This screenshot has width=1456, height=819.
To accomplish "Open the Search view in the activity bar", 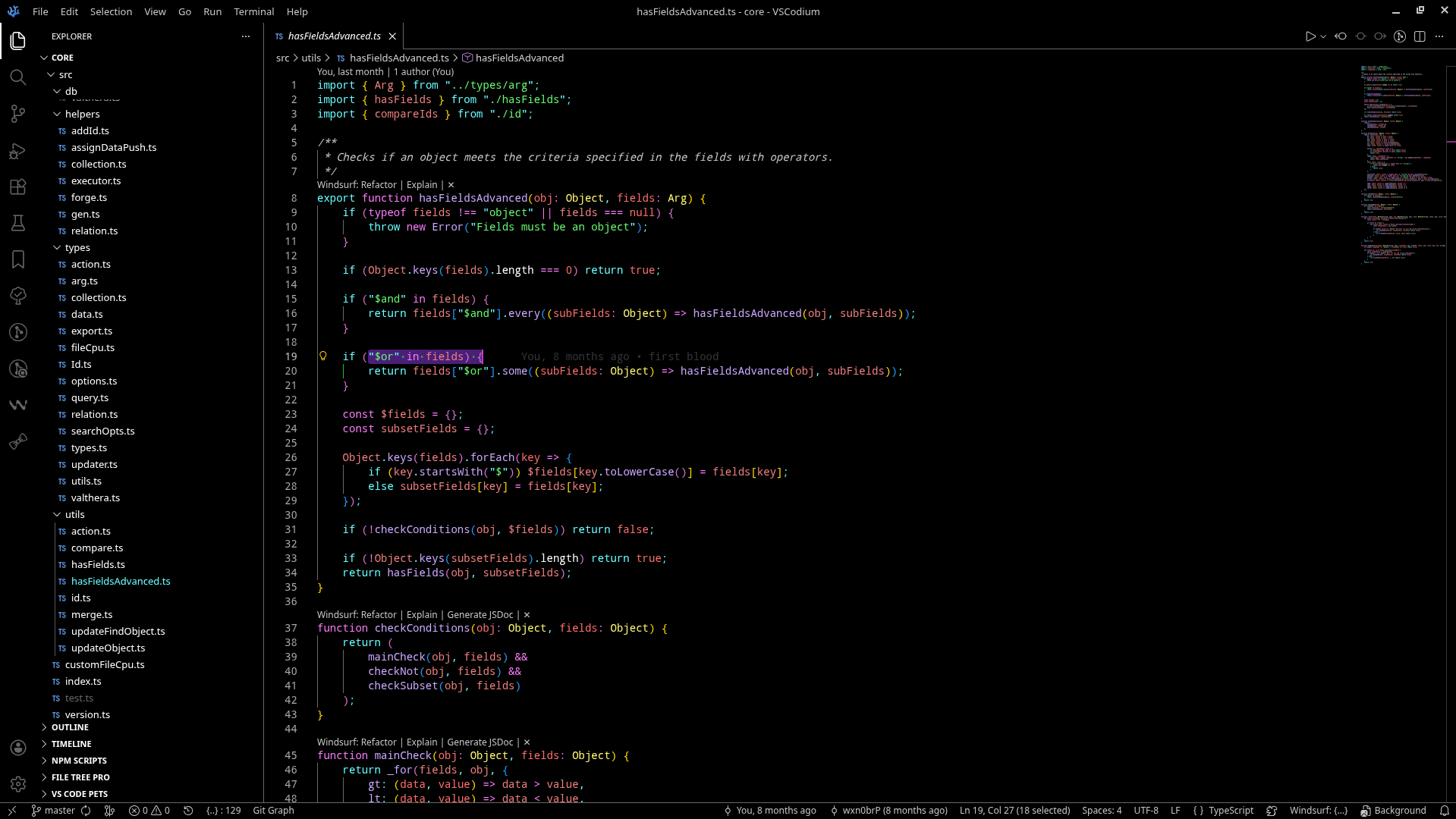I will click(x=18, y=77).
